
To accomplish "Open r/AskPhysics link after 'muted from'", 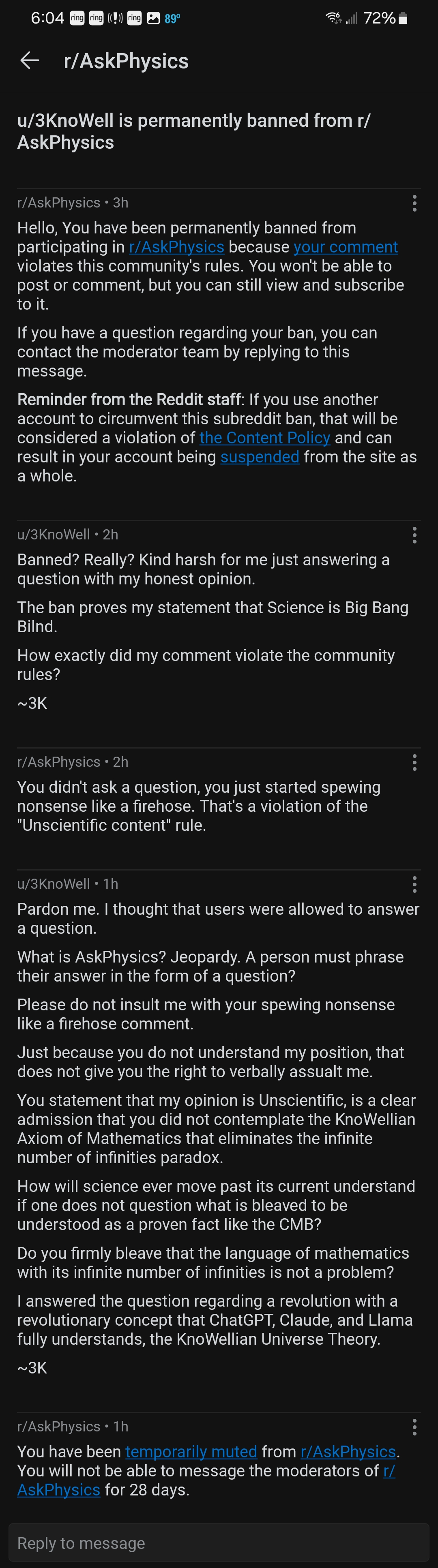I will pos(348,1452).
